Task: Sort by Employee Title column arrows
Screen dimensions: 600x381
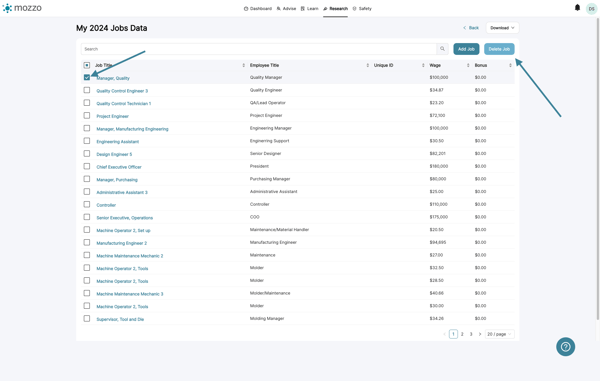Action: 368,65
